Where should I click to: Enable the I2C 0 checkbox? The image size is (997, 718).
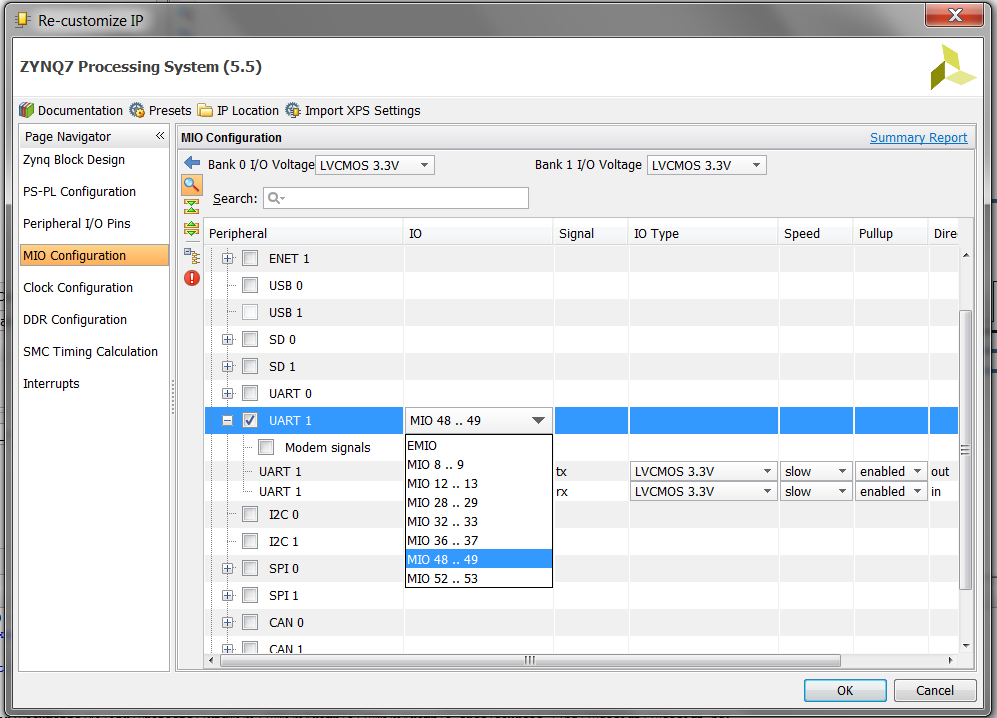pos(251,514)
